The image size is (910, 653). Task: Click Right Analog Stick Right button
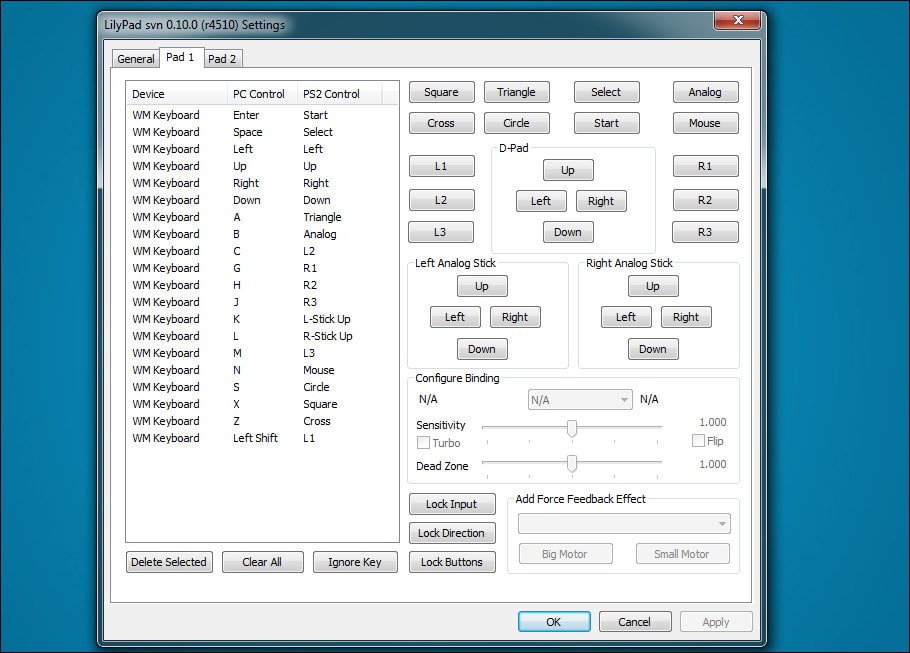coord(686,317)
